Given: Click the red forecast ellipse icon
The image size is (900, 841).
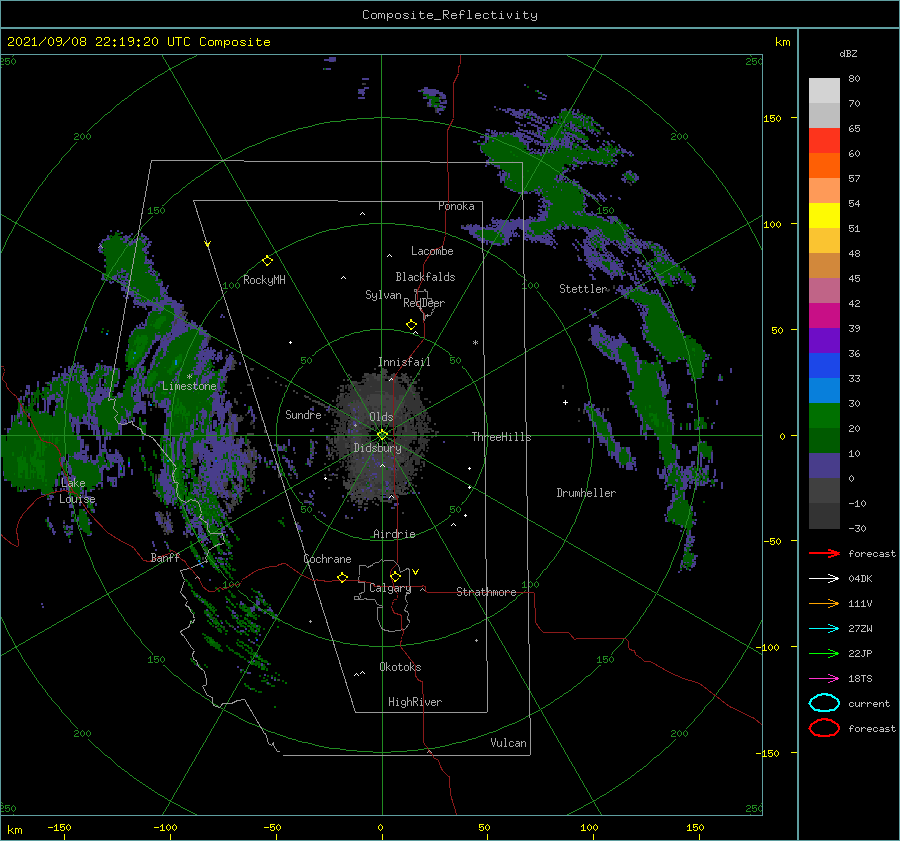Looking at the screenshot, I should [824, 728].
